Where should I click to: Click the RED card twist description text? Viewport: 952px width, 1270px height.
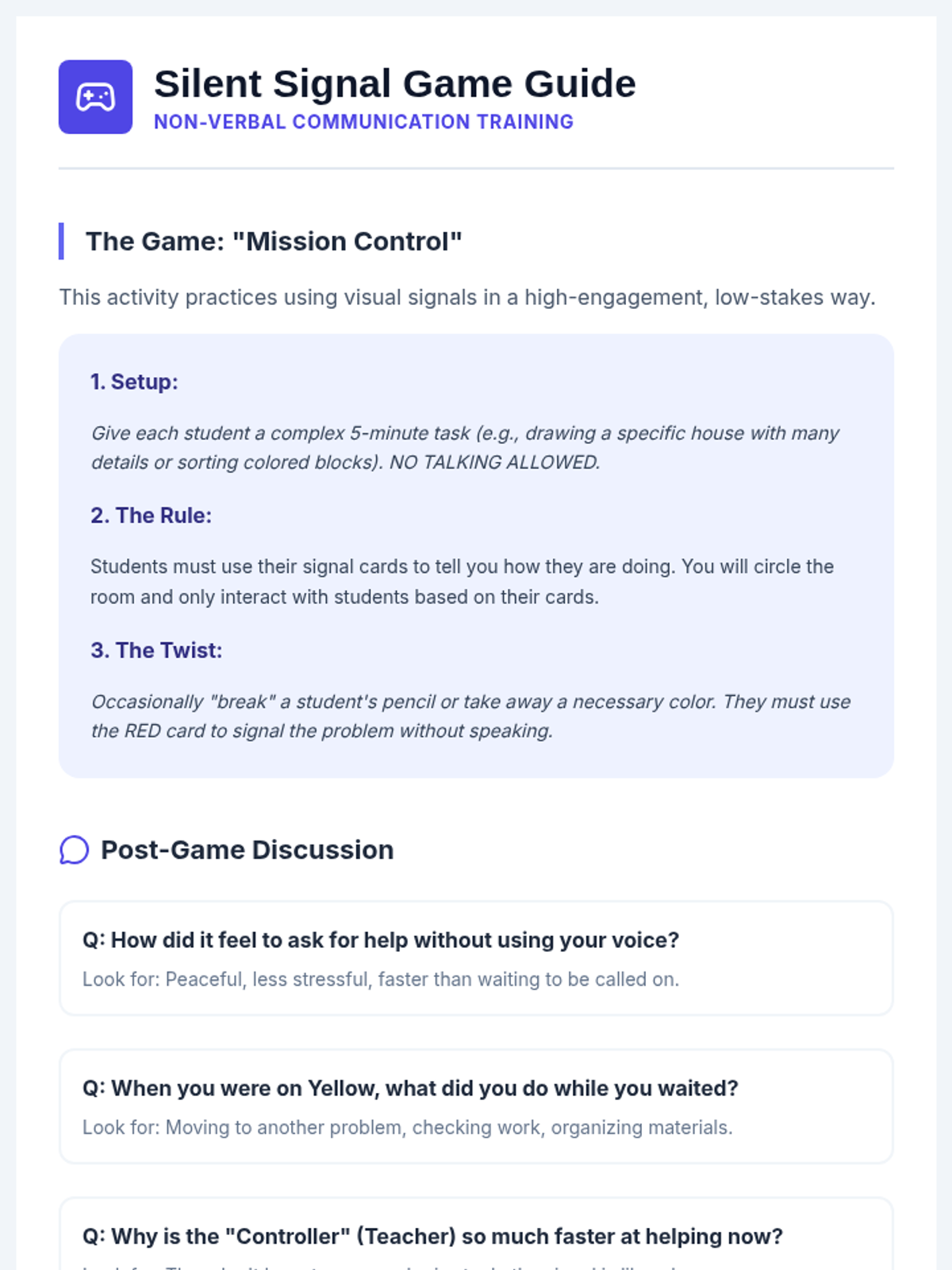(470, 716)
